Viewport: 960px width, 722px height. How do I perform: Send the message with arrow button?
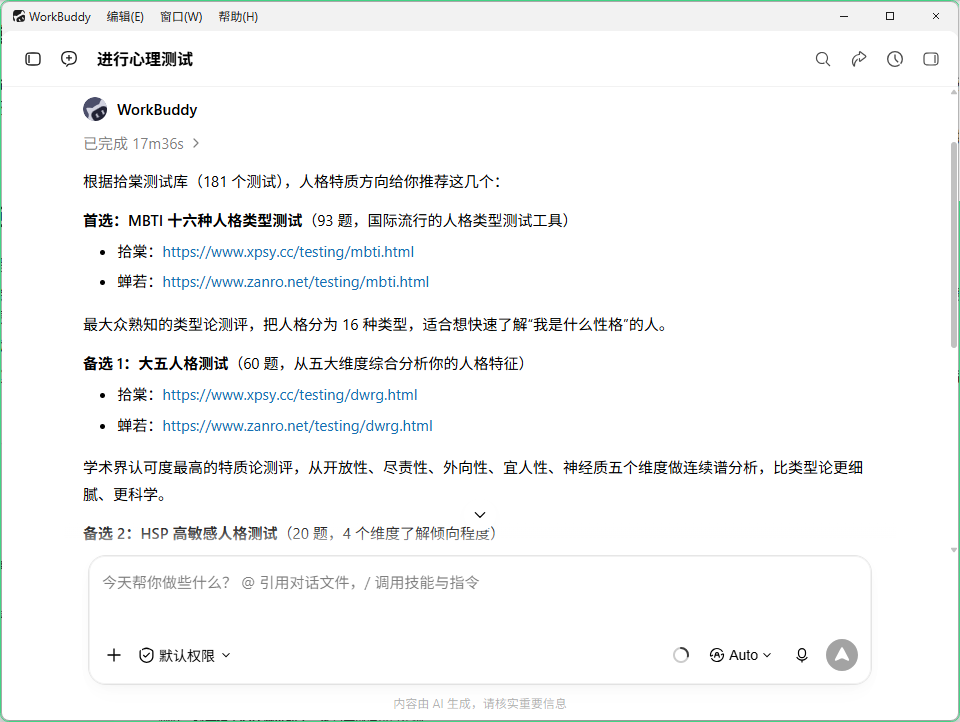(x=842, y=655)
